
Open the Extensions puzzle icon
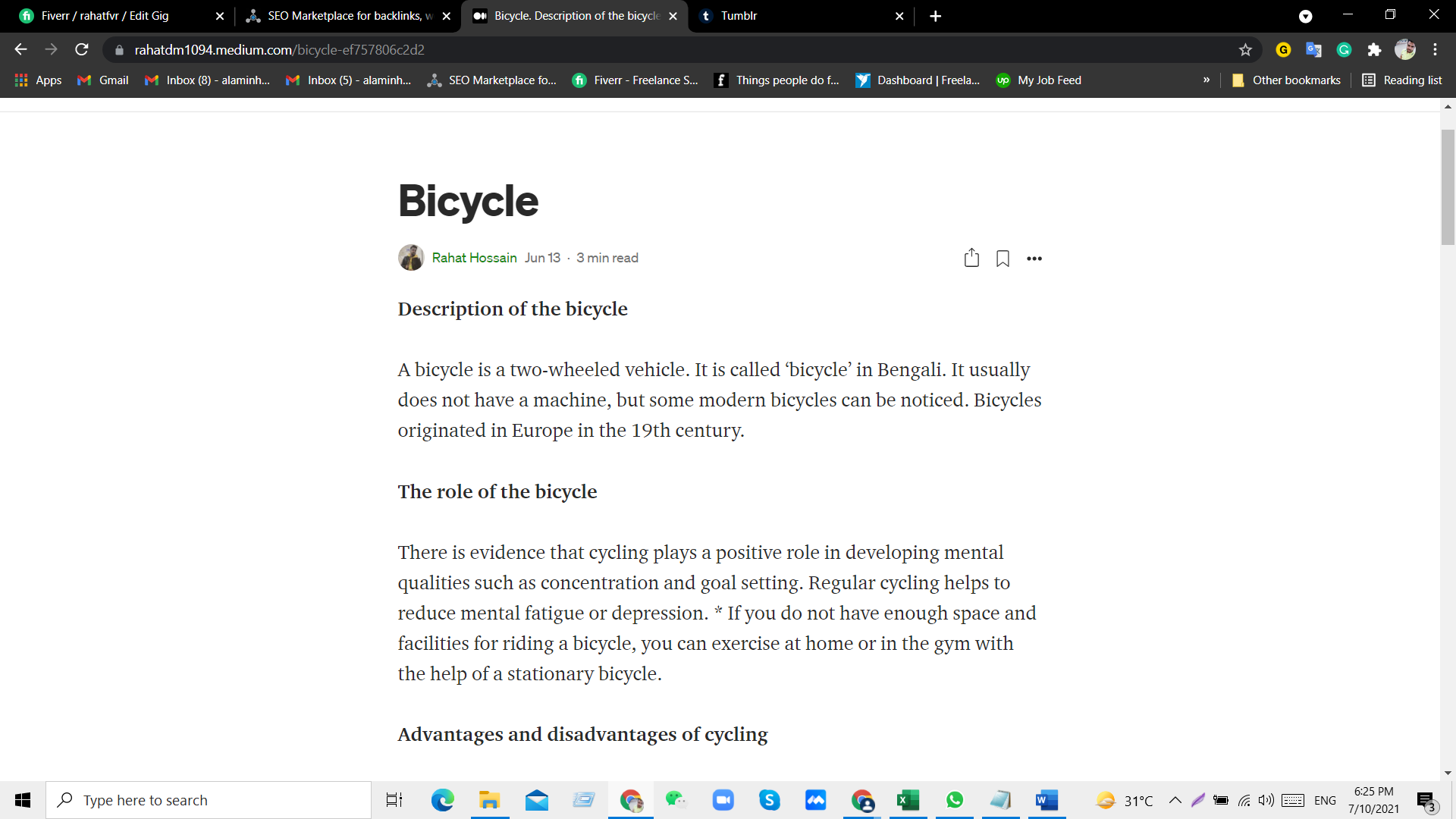pos(1374,50)
